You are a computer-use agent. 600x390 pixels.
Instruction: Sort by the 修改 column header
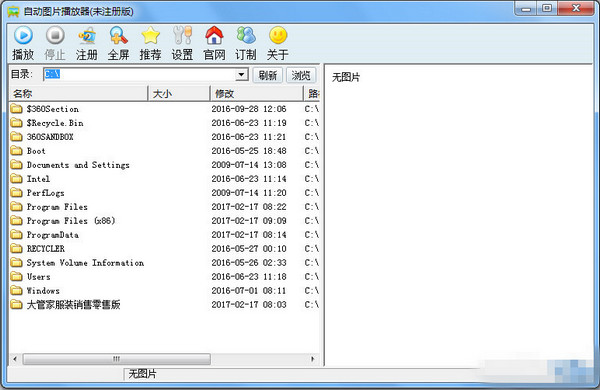tap(257, 93)
